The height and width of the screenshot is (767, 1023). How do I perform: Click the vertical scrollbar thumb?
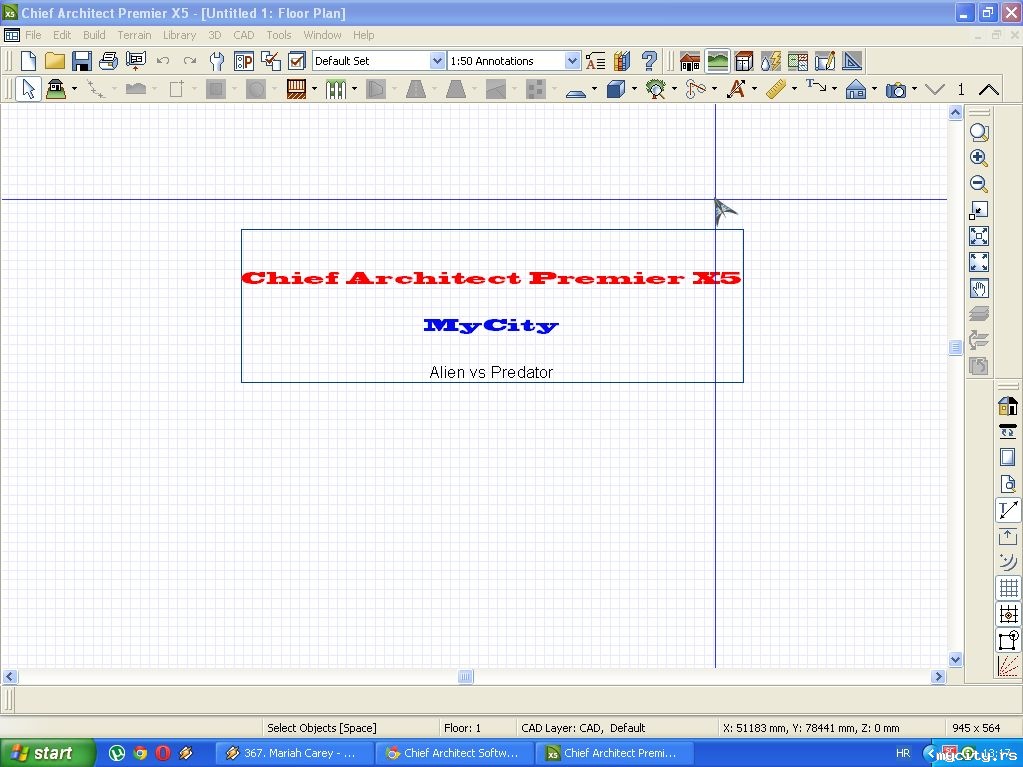point(955,347)
